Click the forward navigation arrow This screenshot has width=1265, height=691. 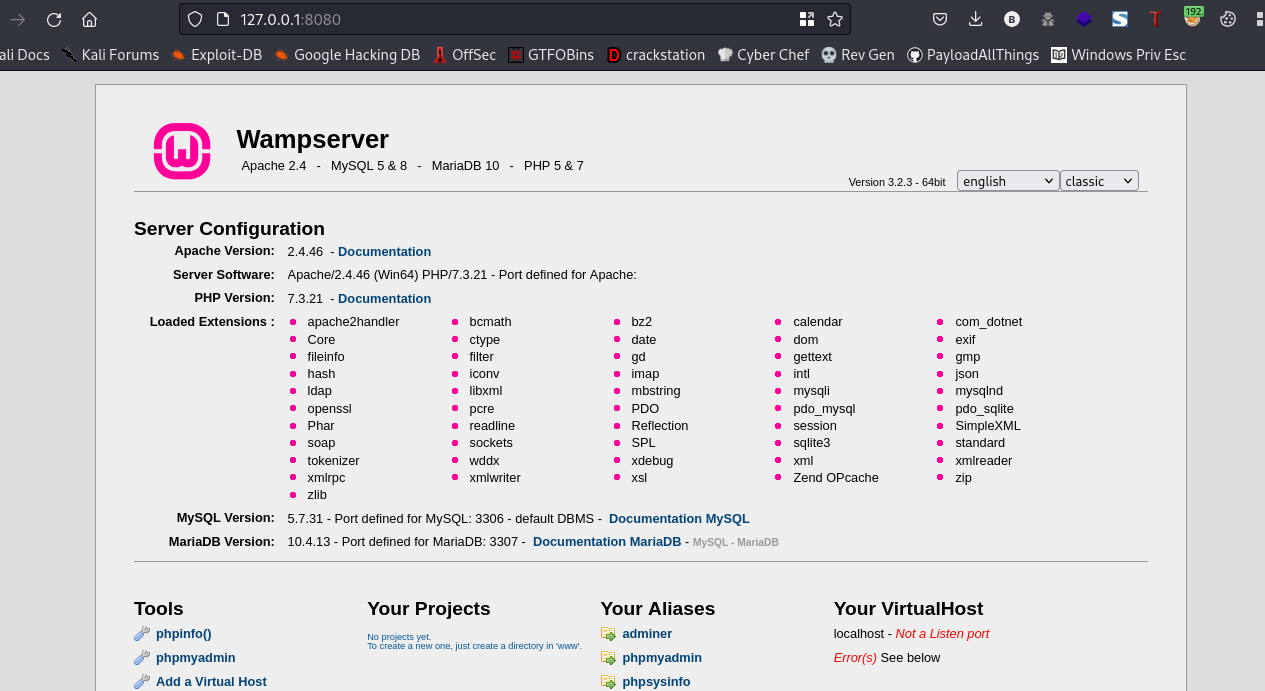(18, 19)
